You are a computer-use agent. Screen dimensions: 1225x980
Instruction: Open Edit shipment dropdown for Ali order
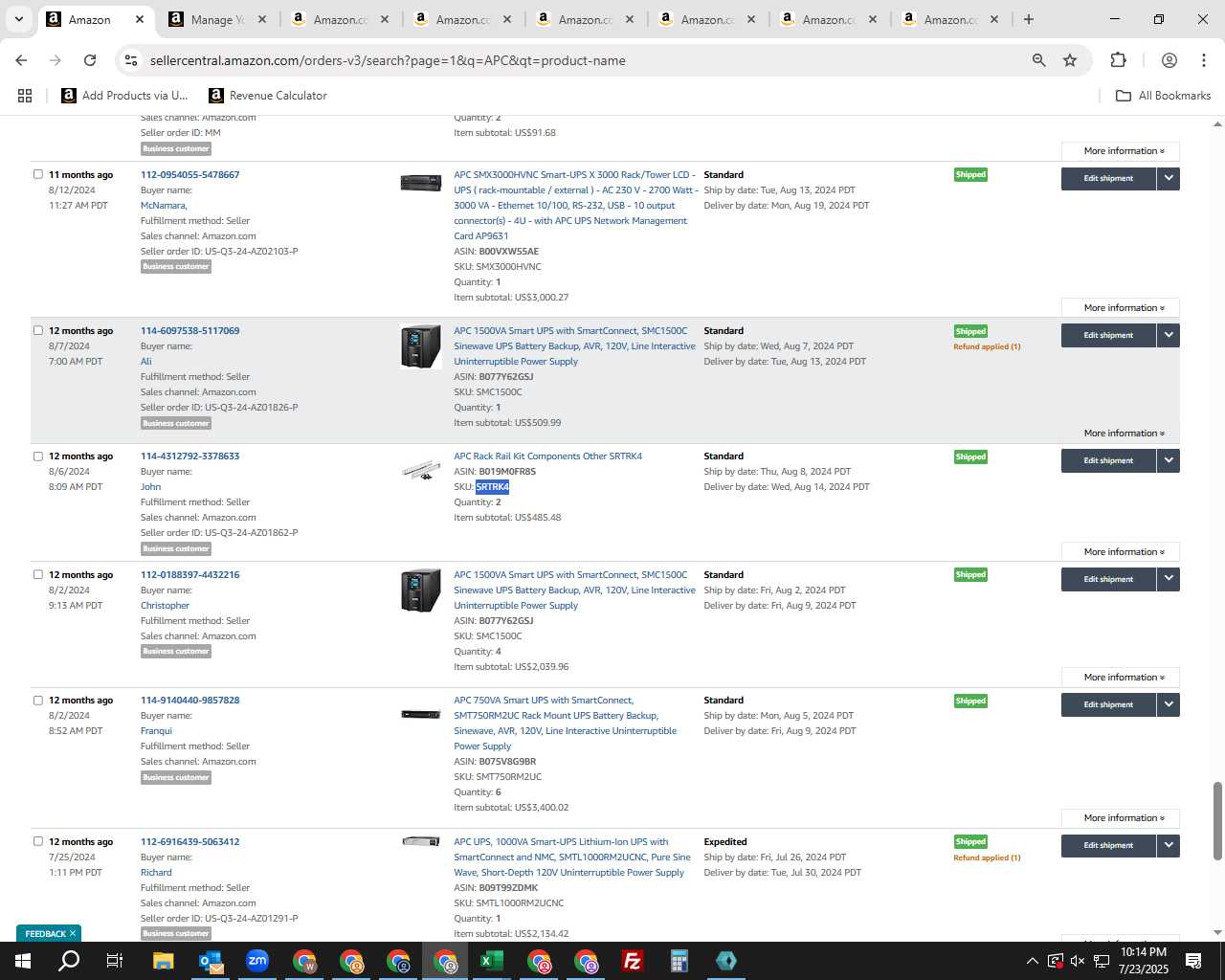pyautogui.click(x=1169, y=335)
